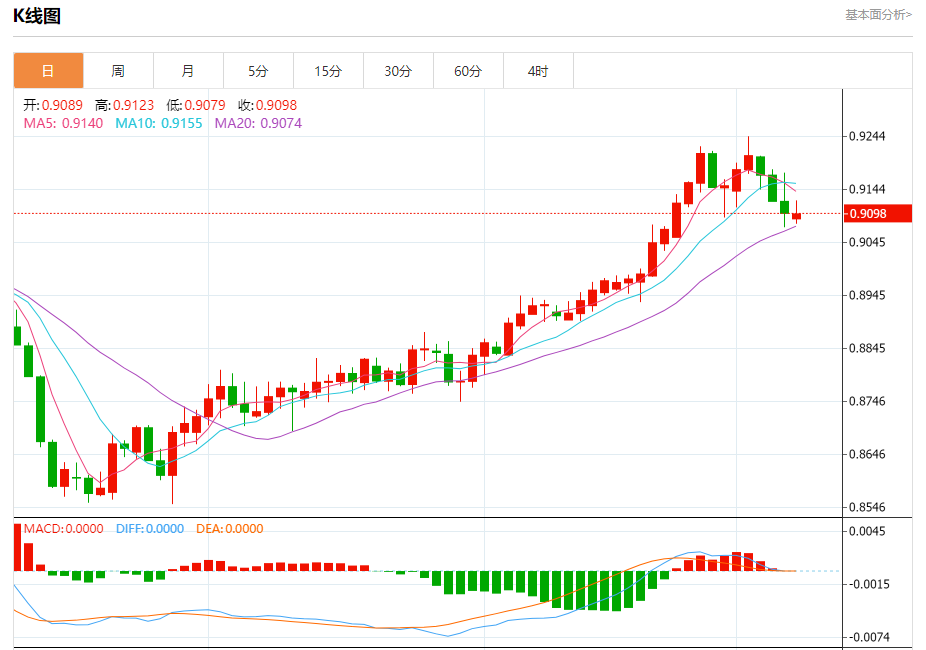This screenshot has height=650, width=926.
Task: Click the 0.0045 MACD axis label
Action: [x=867, y=531]
